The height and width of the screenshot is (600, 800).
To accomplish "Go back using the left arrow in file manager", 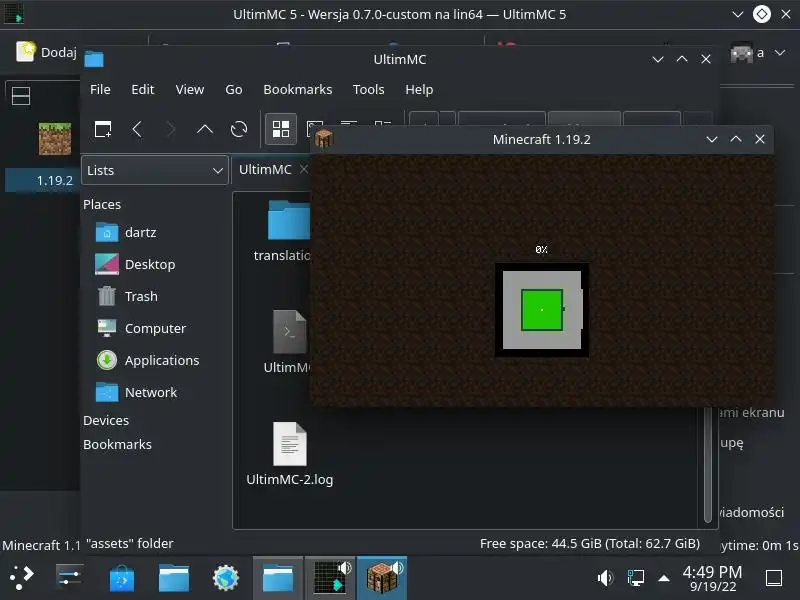I will (137, 129).
